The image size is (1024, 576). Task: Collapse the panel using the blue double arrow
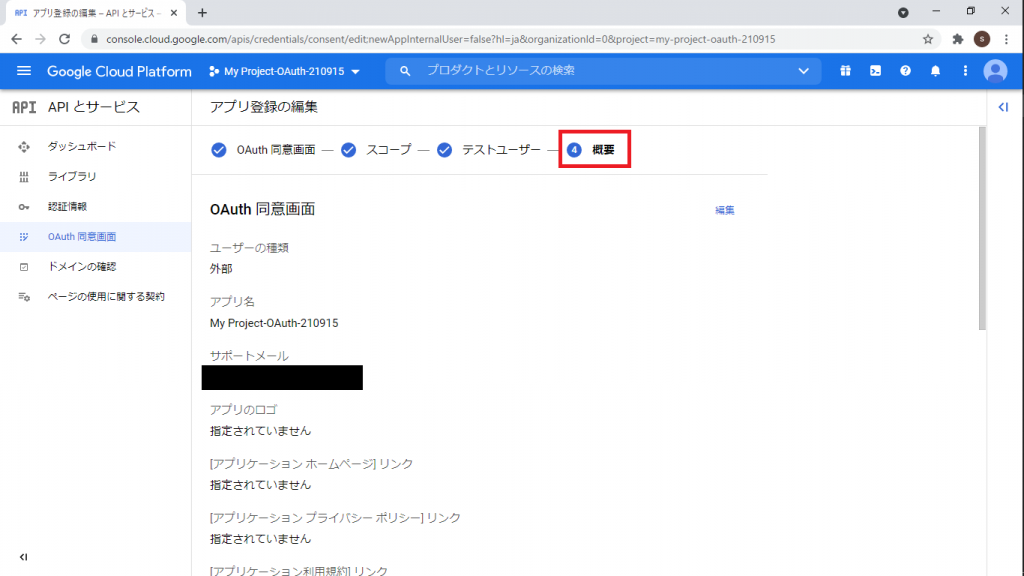(1003, 107)
